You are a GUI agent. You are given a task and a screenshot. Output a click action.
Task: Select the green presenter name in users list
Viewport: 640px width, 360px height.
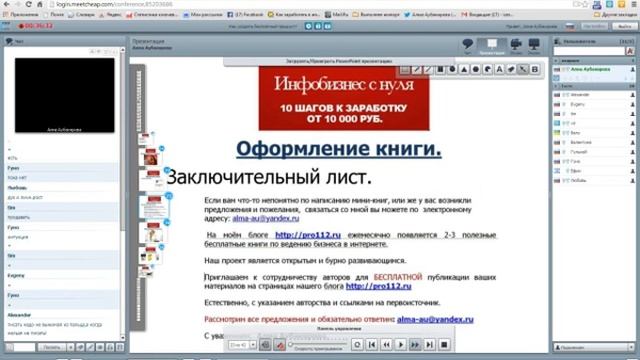pyautogui.click(x=590, y=69)
